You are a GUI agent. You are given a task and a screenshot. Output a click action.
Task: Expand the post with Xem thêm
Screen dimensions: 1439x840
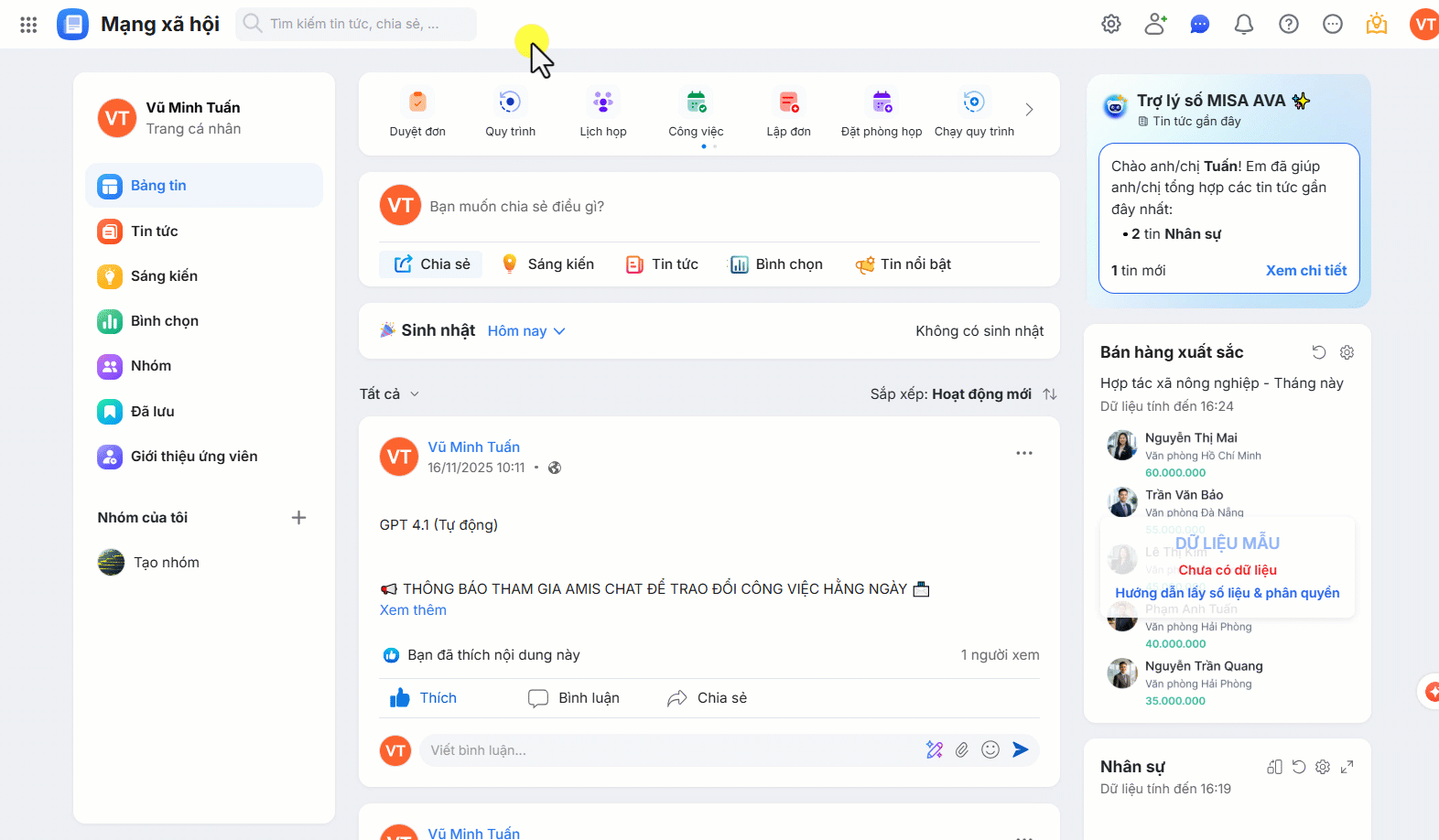[x=413, y=610]
